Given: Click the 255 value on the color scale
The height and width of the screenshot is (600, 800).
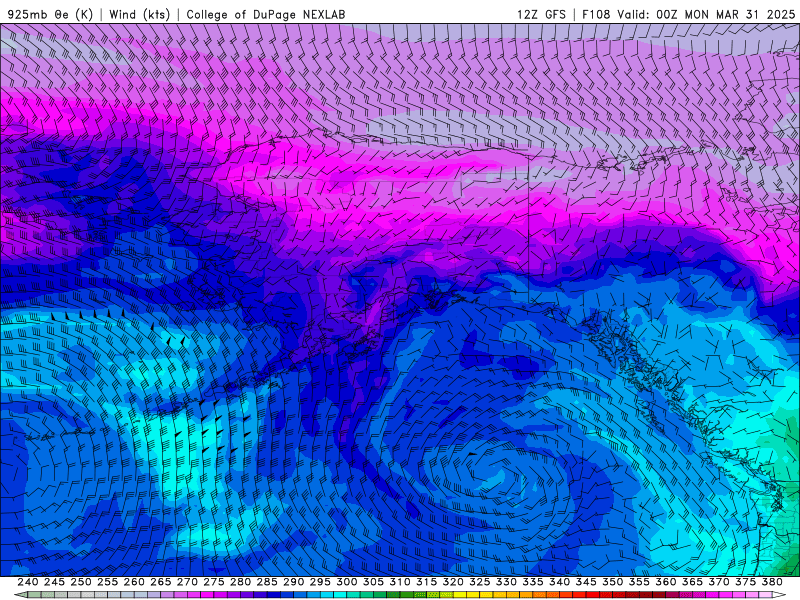Looking at the screenshot, I should (107, 582).
